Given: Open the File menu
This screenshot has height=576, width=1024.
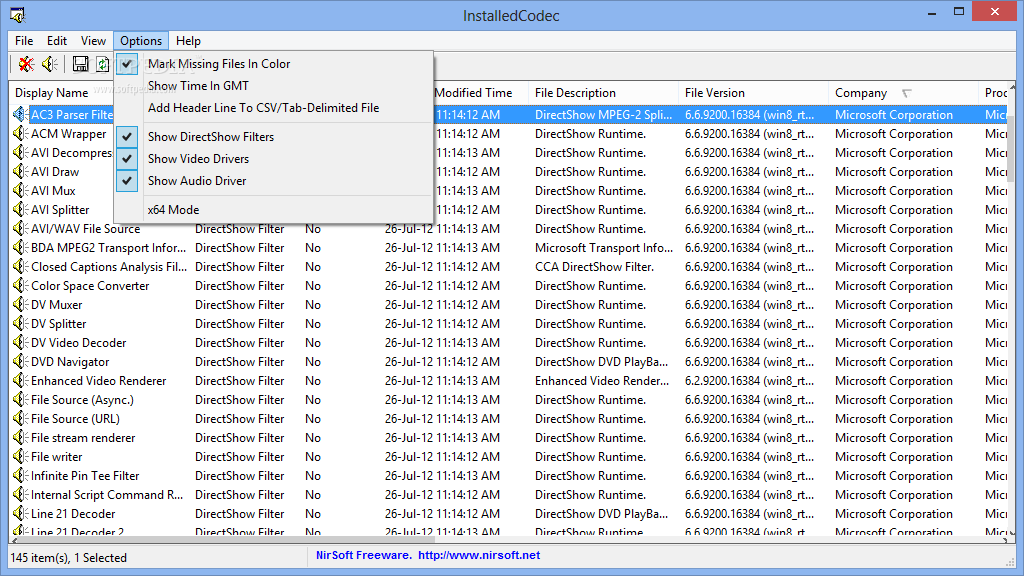Looking at the screenshot, I should 24,40.
